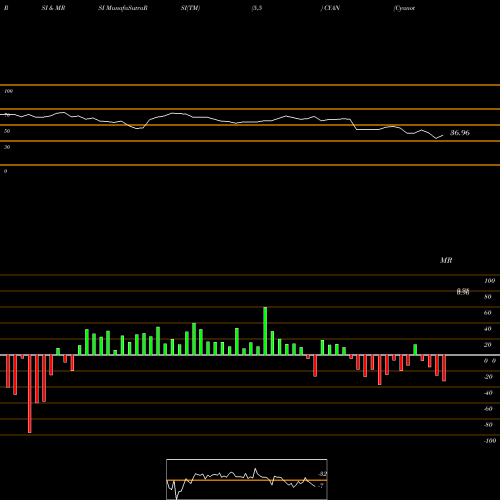Click the 20 axis label on MR panel
Viewport: 500px width, 500px height.
(488, 345)
